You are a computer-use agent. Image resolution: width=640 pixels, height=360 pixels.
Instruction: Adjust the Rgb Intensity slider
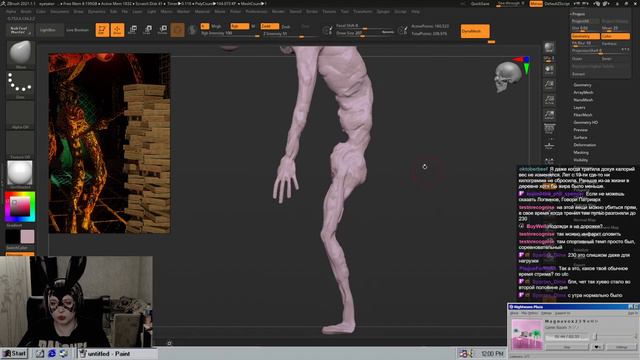pyautogui.click(x=230, y=33)
